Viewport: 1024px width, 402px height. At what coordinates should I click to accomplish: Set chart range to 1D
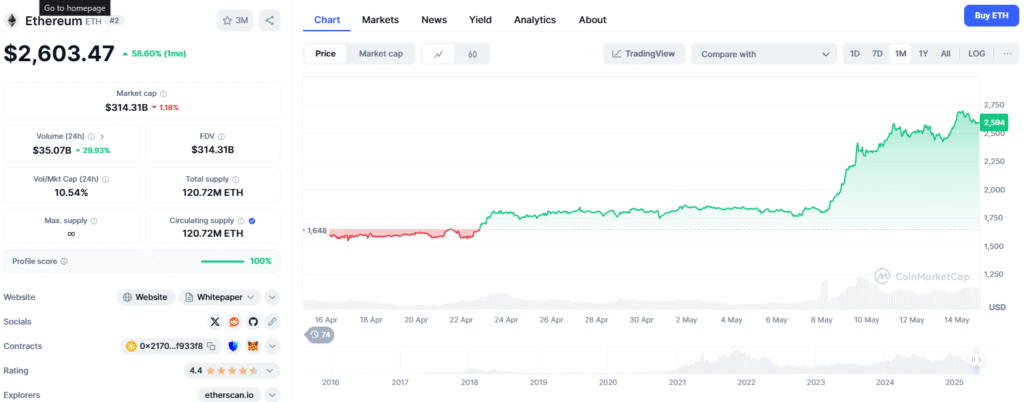coord(855,54)
